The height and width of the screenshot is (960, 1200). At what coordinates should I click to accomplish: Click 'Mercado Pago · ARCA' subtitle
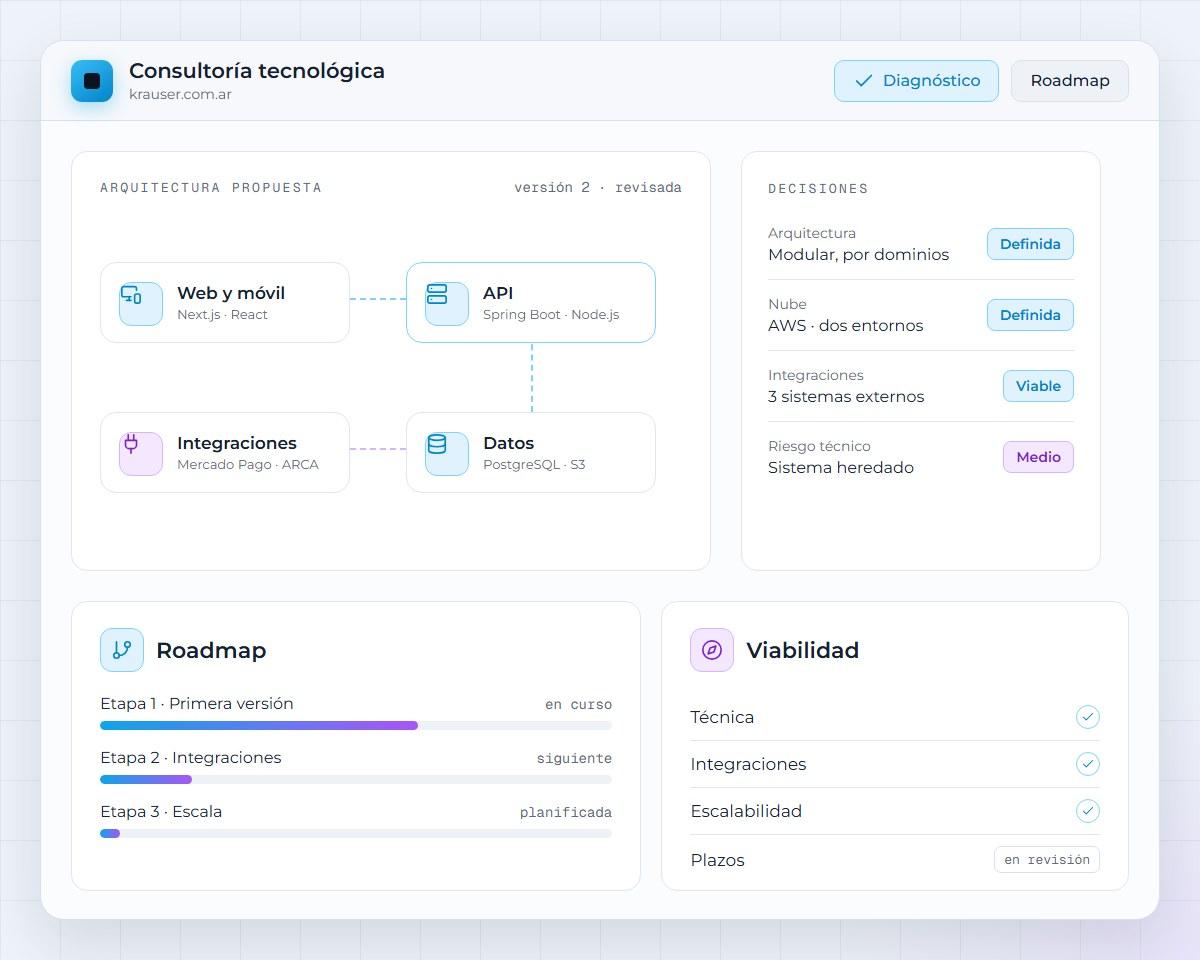248,465
